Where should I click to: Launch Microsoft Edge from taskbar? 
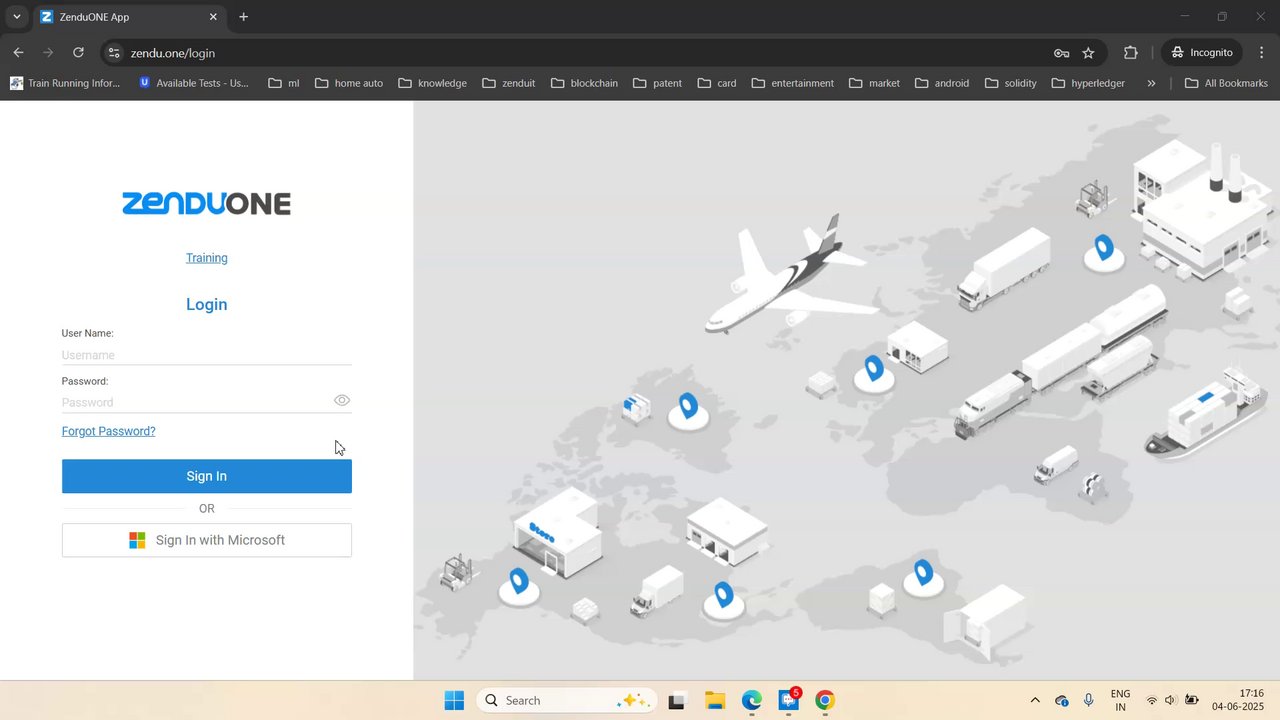[x=751, y=700]
